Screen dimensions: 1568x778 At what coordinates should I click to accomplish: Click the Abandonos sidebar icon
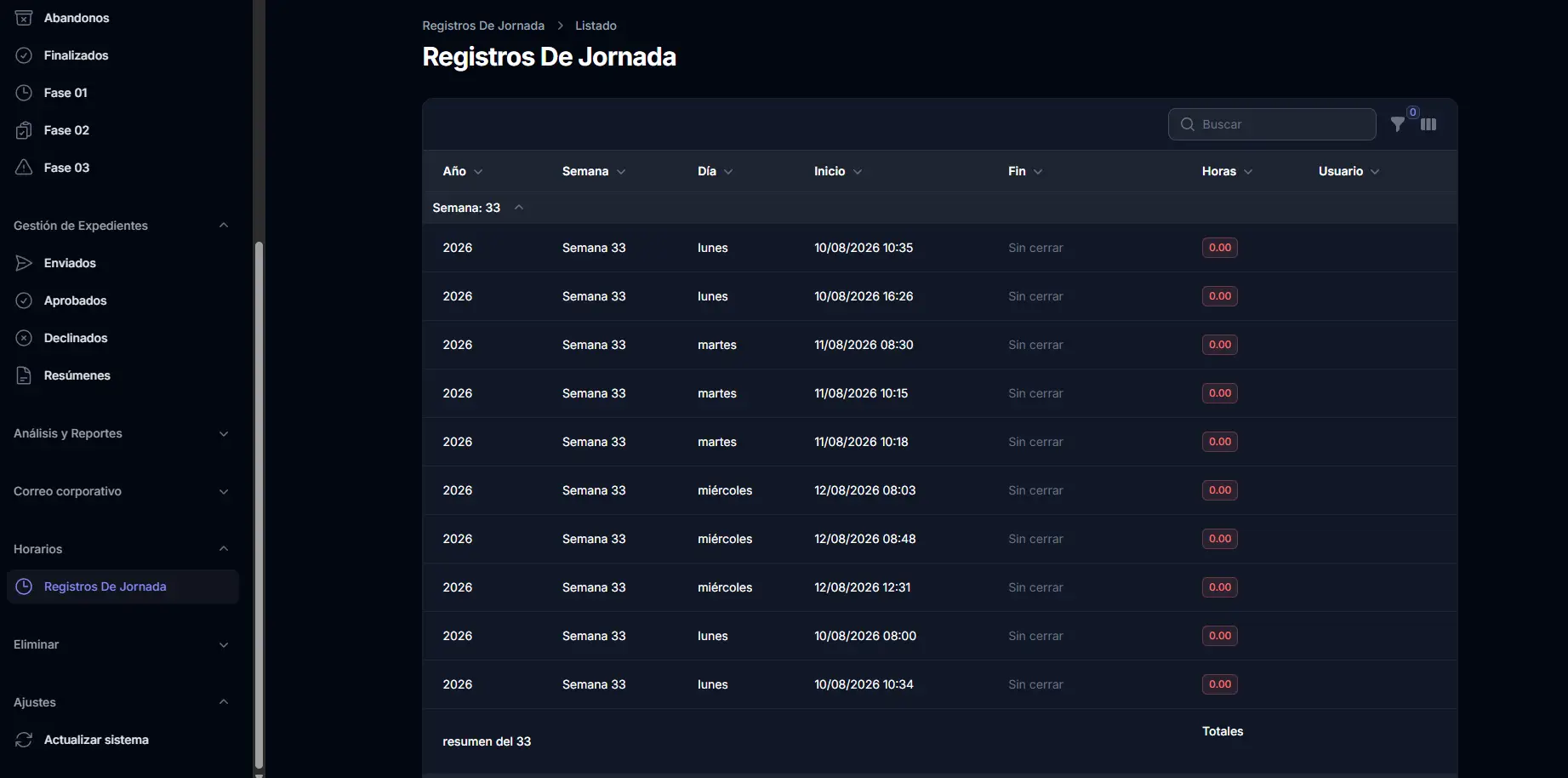(x=24, y=18)
